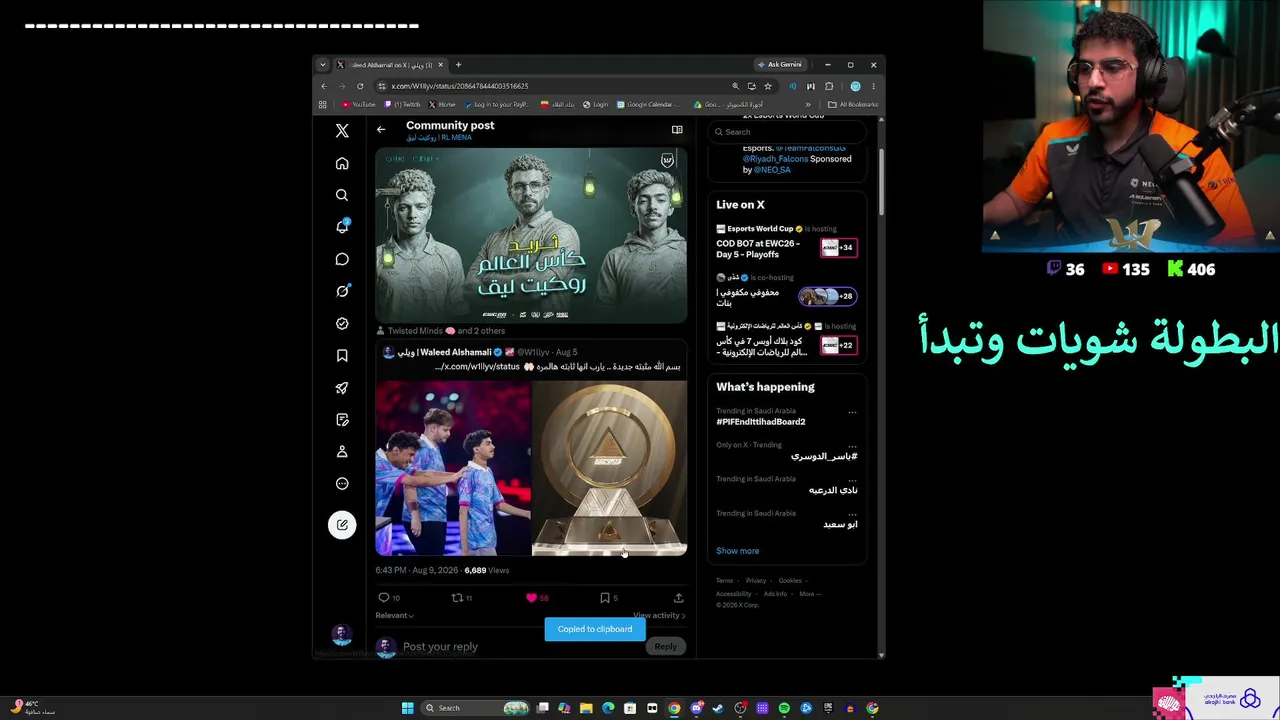
Task: Share the post via the upload icon
Action: click(678, 598)
